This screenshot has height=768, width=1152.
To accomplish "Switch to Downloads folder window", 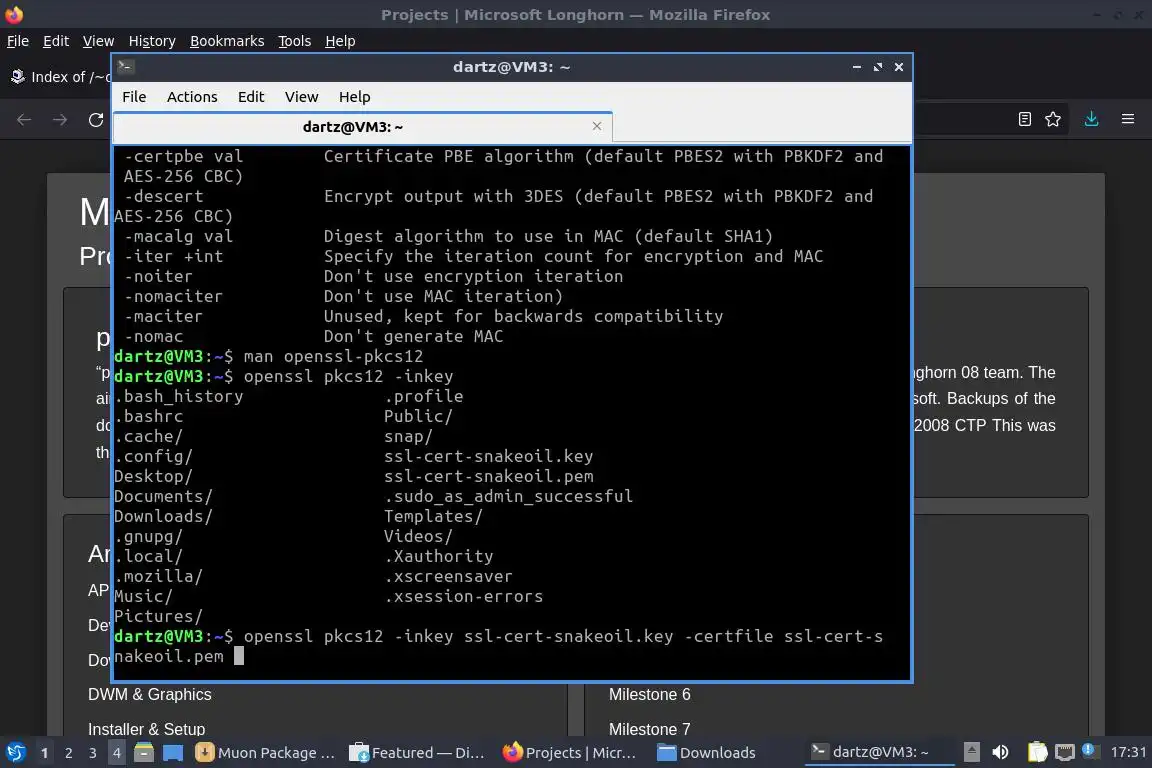I will [x=706, y=753].
